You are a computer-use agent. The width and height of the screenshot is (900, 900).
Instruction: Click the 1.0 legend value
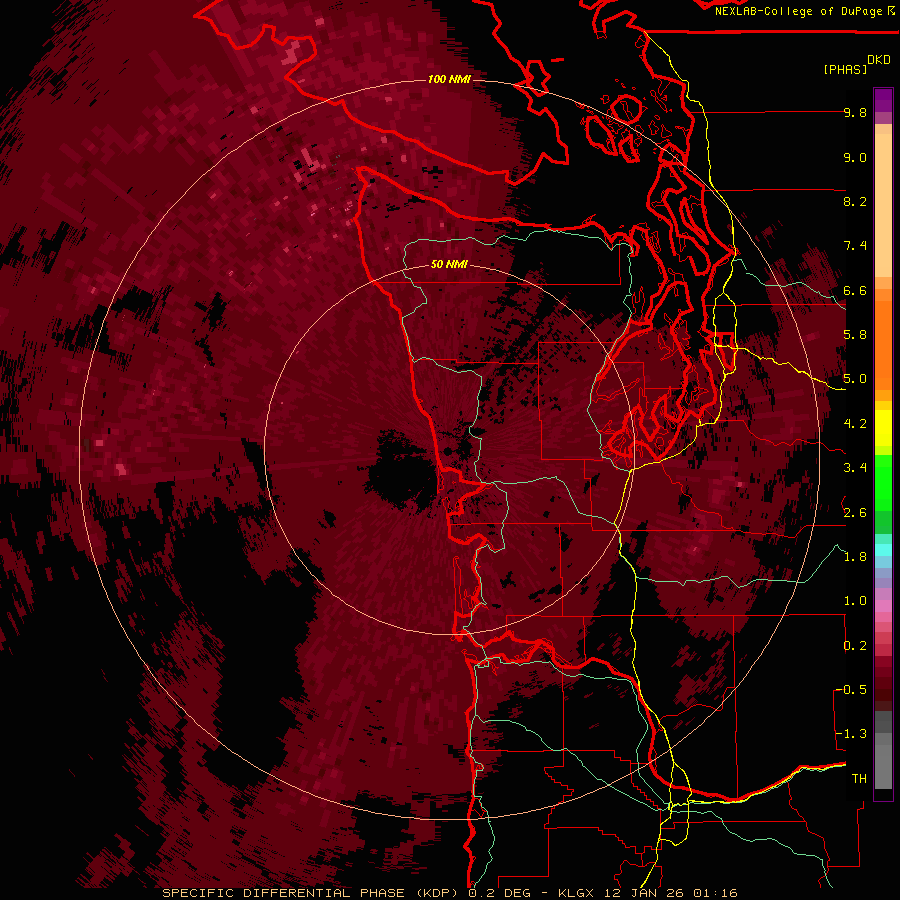coord(855,602)
